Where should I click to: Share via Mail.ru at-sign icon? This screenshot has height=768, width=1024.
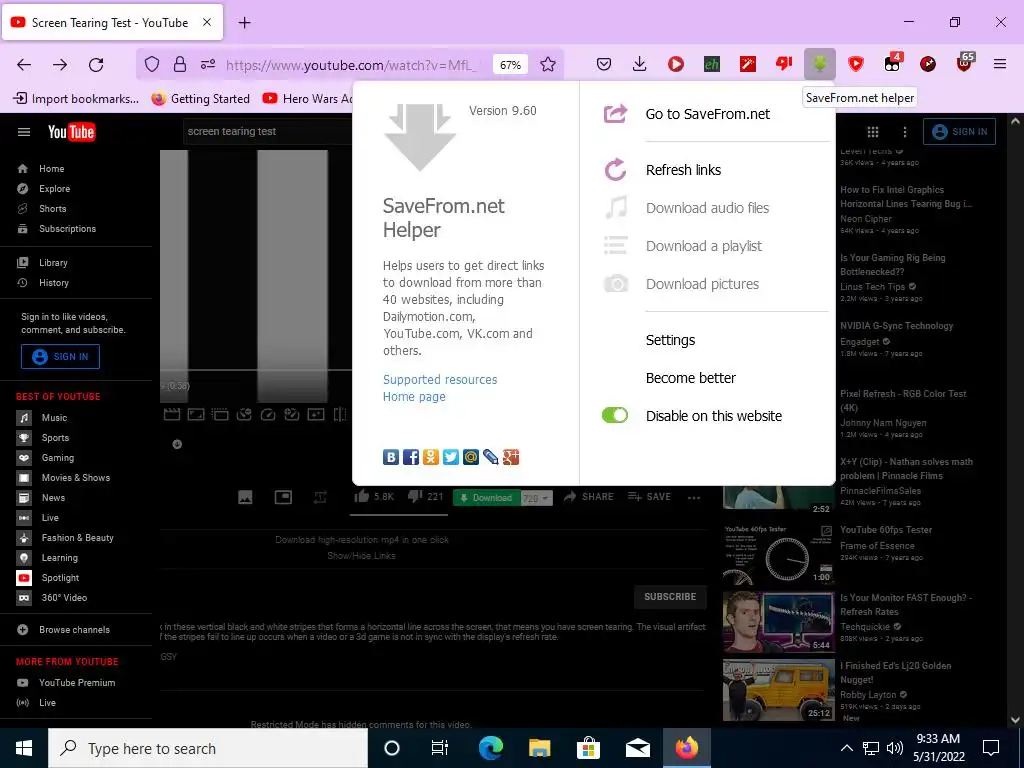(x=471, y=457)
